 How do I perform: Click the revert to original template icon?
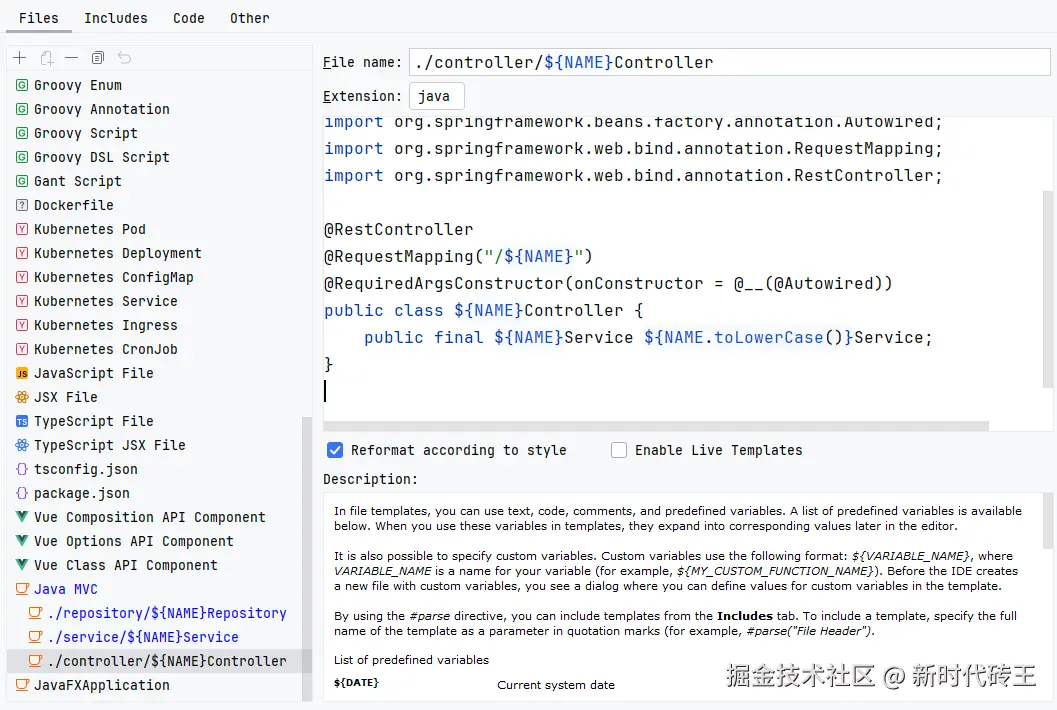[125, 58]
